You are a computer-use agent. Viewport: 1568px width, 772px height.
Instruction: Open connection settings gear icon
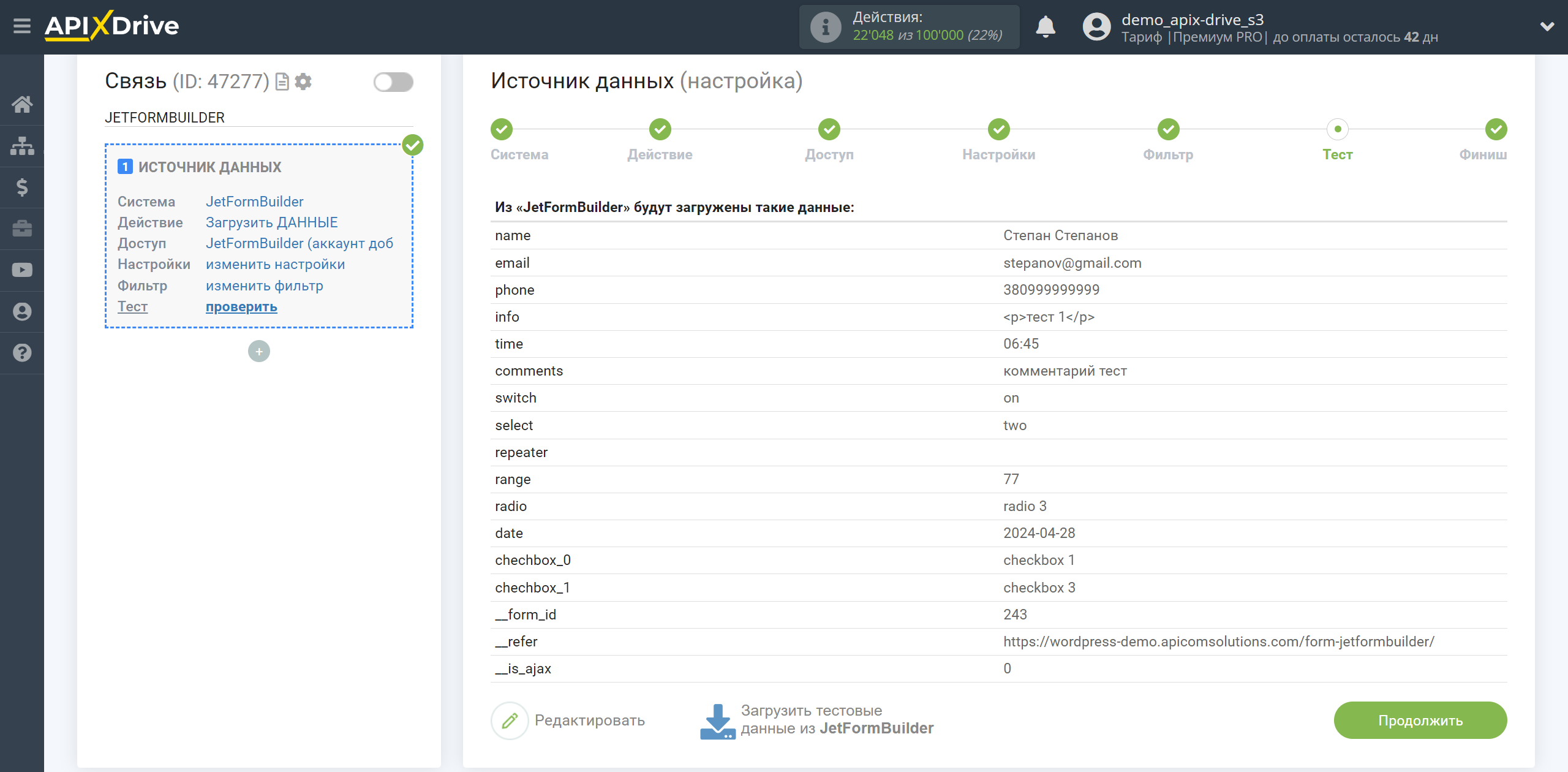pyautogui.click(x=303, y=81)
